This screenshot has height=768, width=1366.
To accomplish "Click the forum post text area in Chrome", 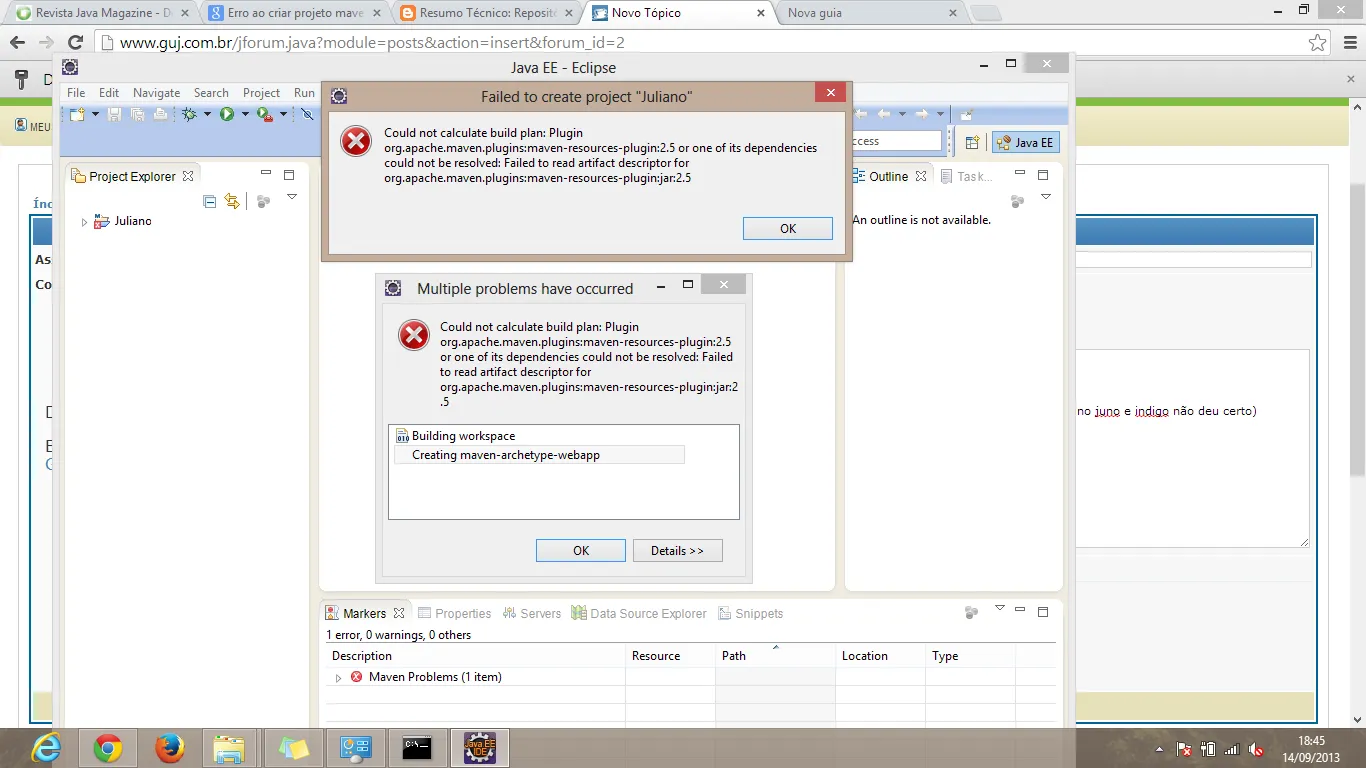I will point(1192,448).
